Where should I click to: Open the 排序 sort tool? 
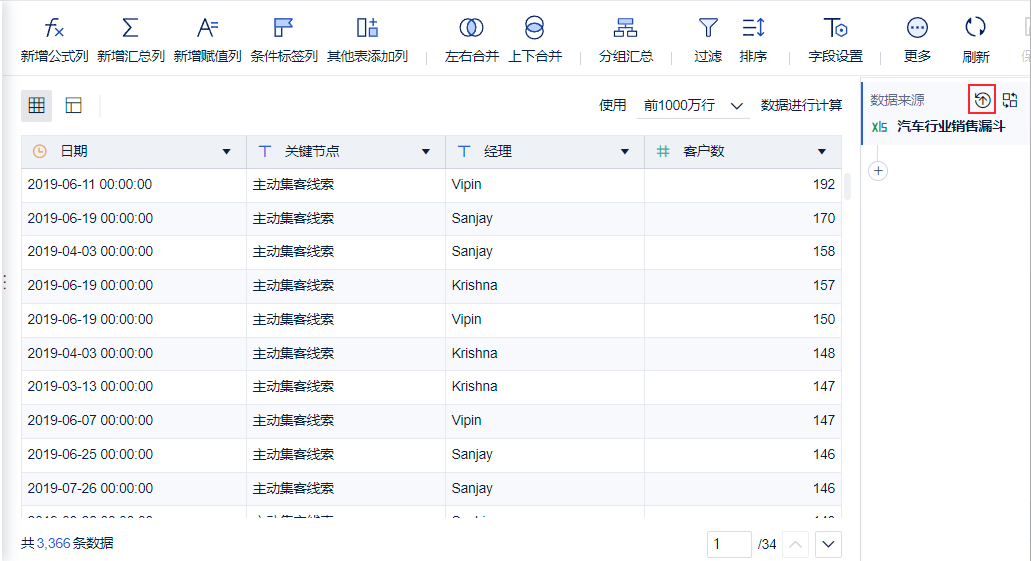point(753,40)
